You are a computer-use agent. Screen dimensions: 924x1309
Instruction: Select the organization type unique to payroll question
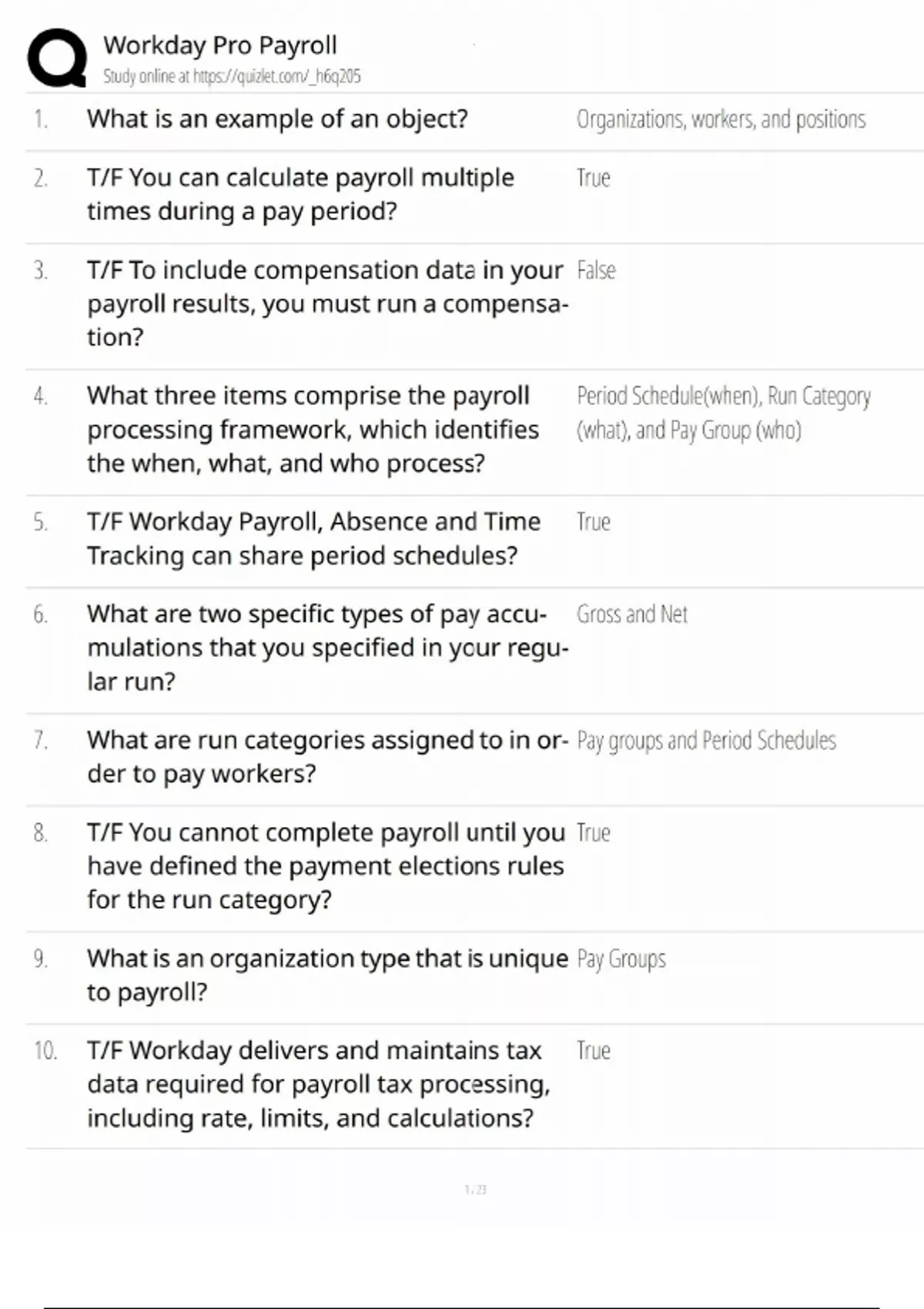pyautogui.click(x=326, y=975)
